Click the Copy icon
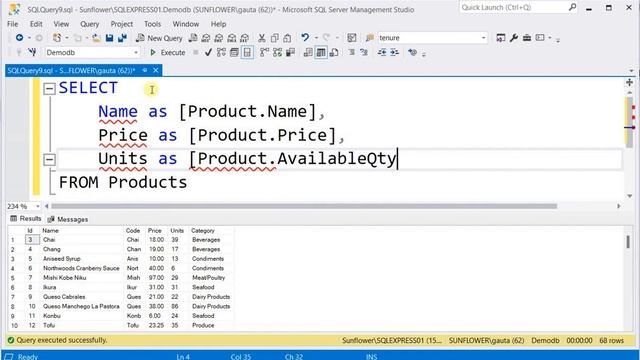This screenshot has width=640, height=360. 275,38
